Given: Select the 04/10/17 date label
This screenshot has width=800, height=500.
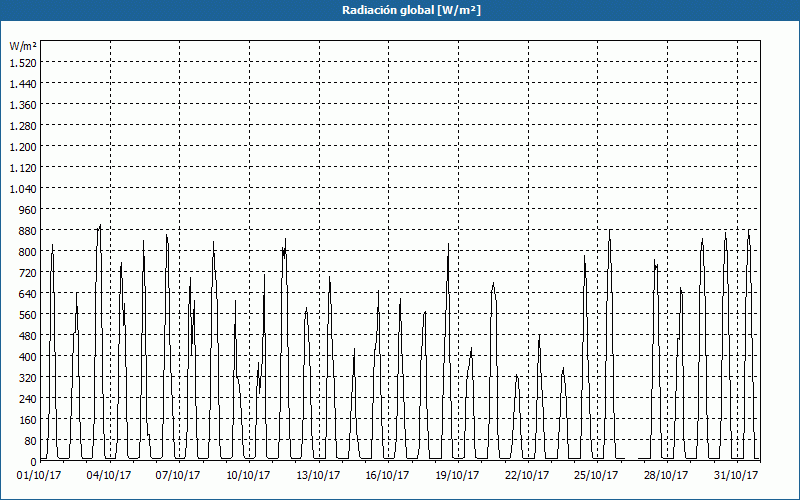Looking at the screenshot, I should click(x=109, y=476).
